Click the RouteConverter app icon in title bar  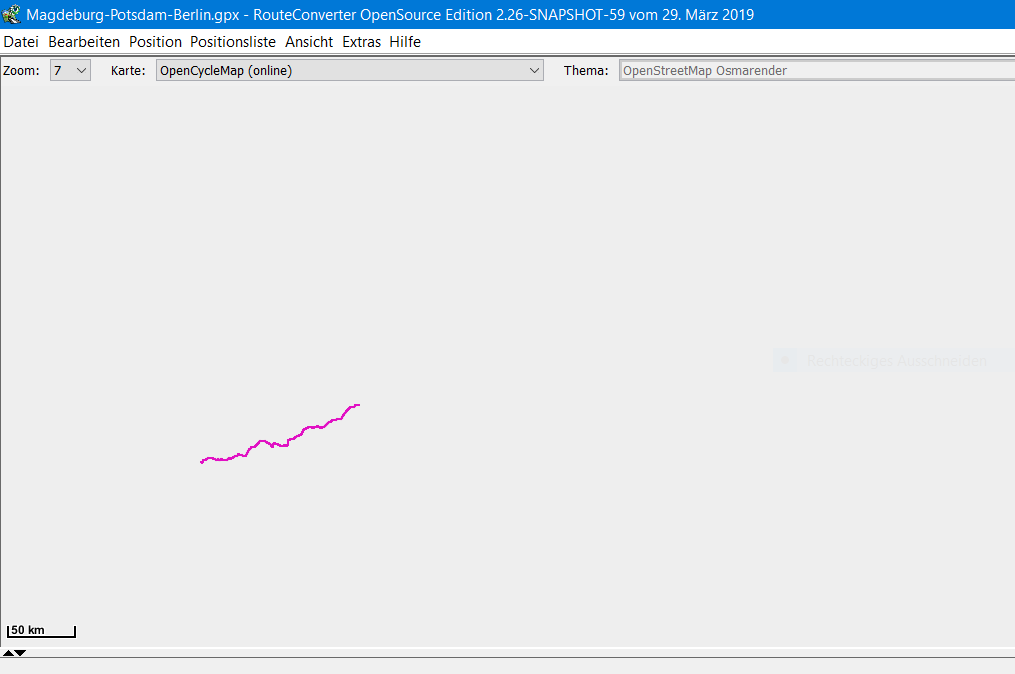pos(12,15)
